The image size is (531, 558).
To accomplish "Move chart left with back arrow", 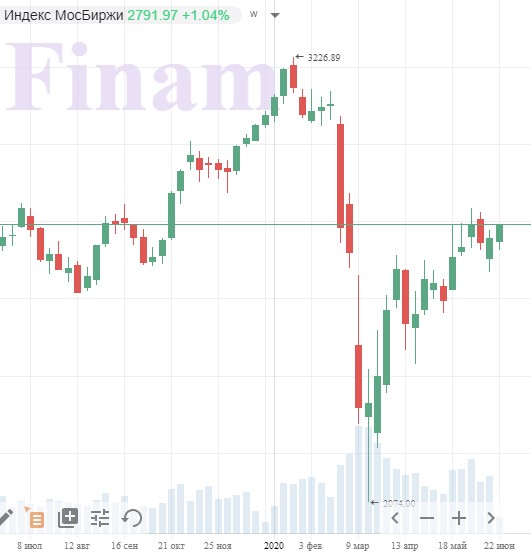I will coord(395,518).
